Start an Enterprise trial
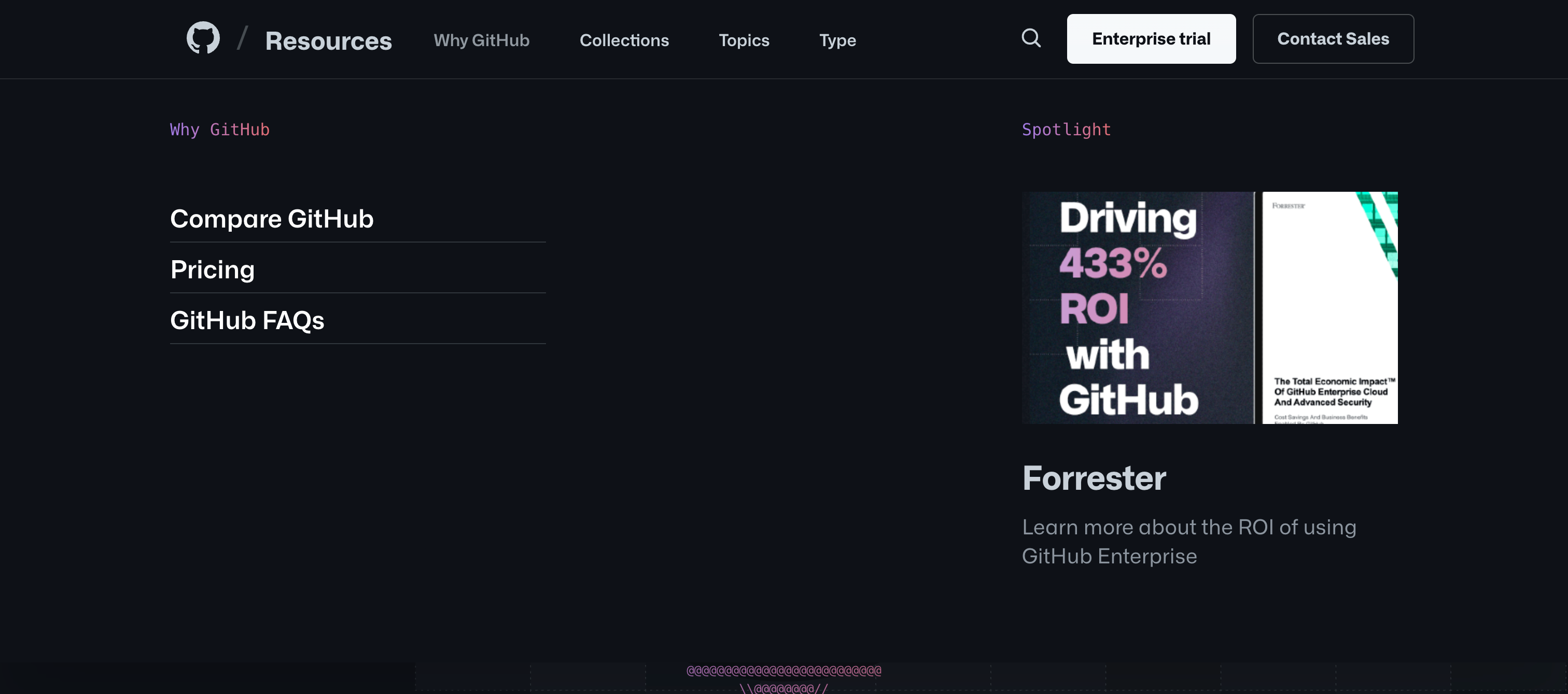The image size is (1568, 694). [1151, 38]
